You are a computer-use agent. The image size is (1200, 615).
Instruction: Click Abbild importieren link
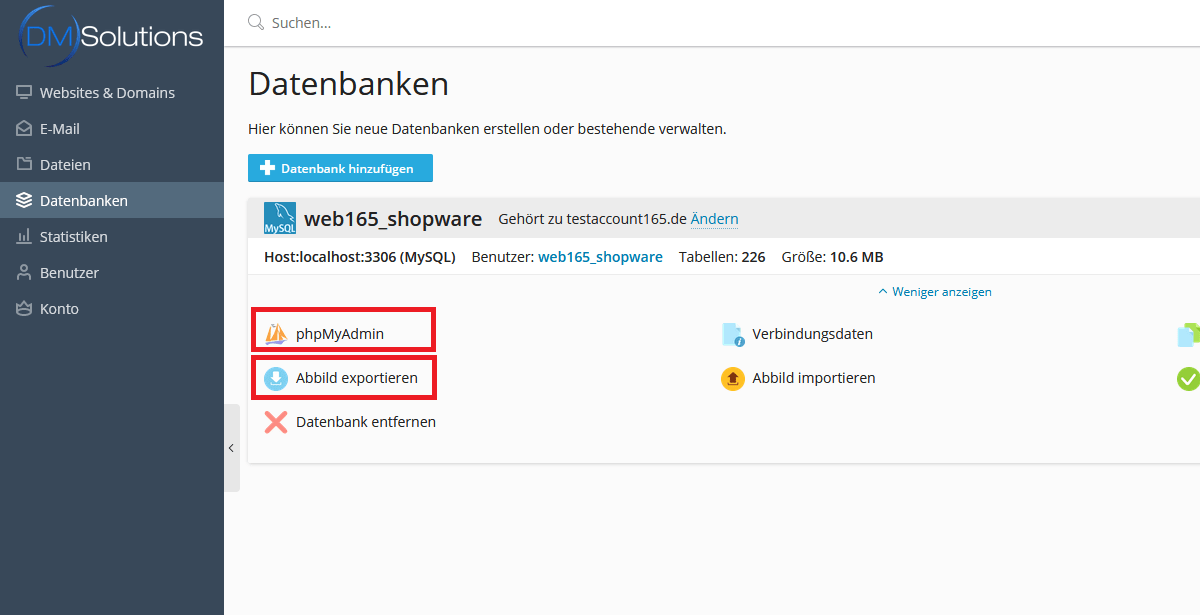click(814, 378)
